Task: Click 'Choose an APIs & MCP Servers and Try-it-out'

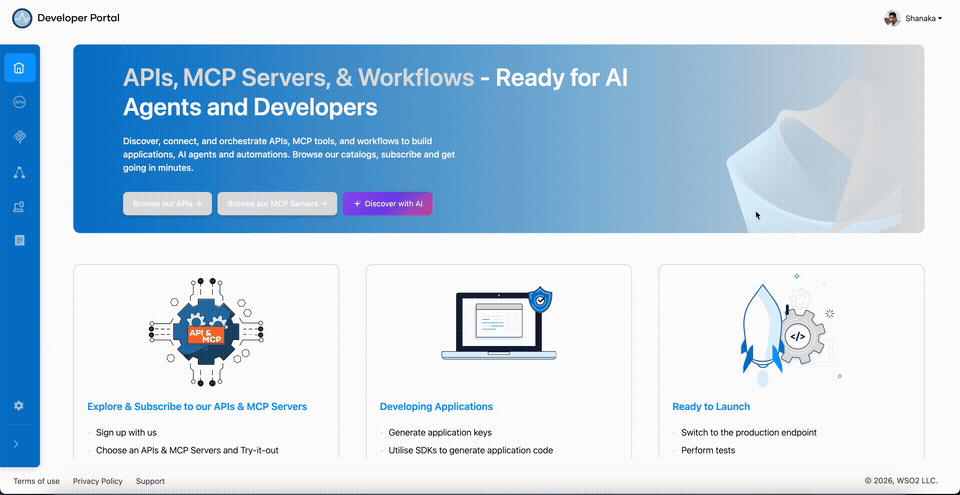Action: (187, 450)
